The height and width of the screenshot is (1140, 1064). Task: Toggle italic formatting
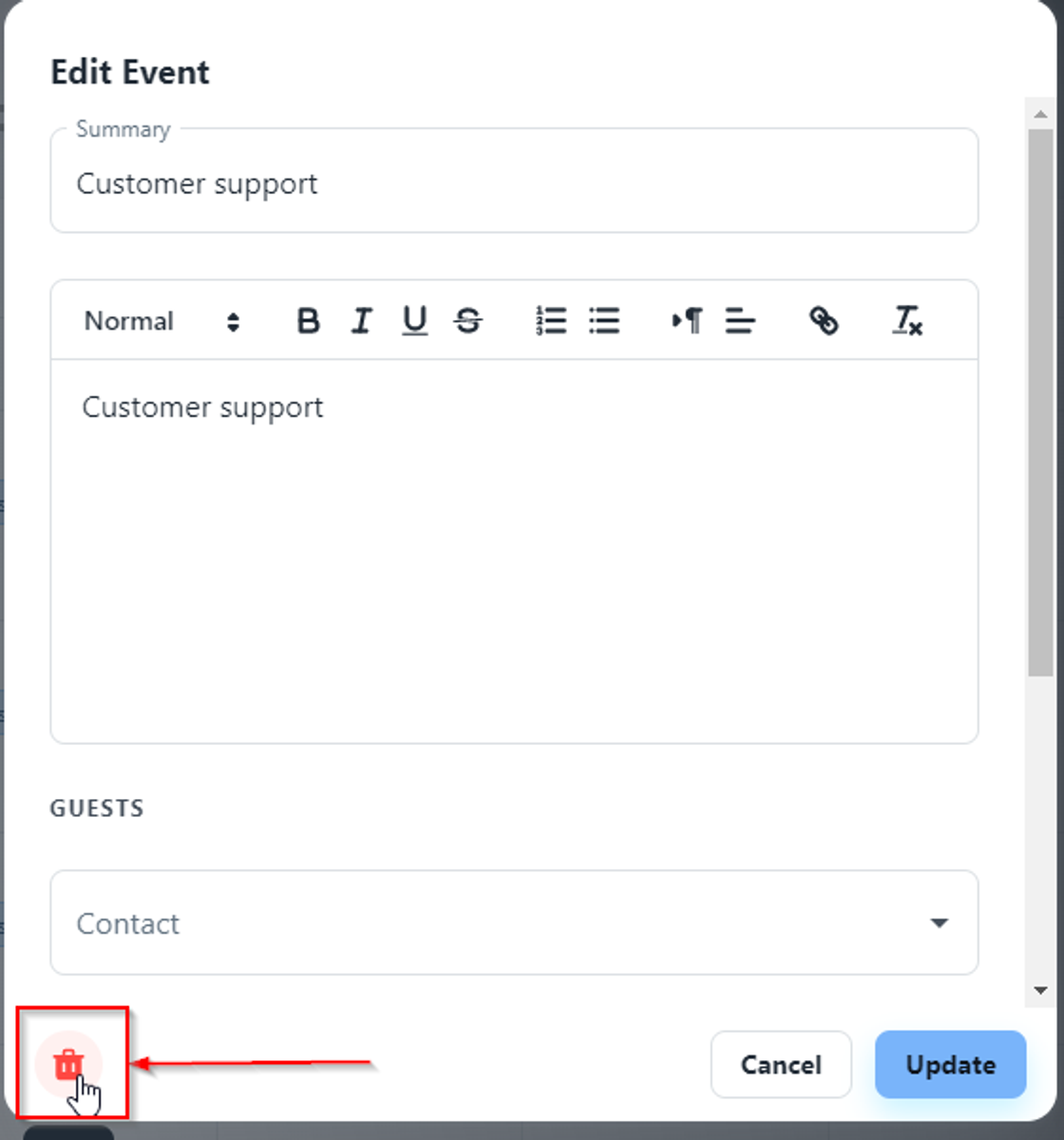pyautogui.click(x=361, y=321)
